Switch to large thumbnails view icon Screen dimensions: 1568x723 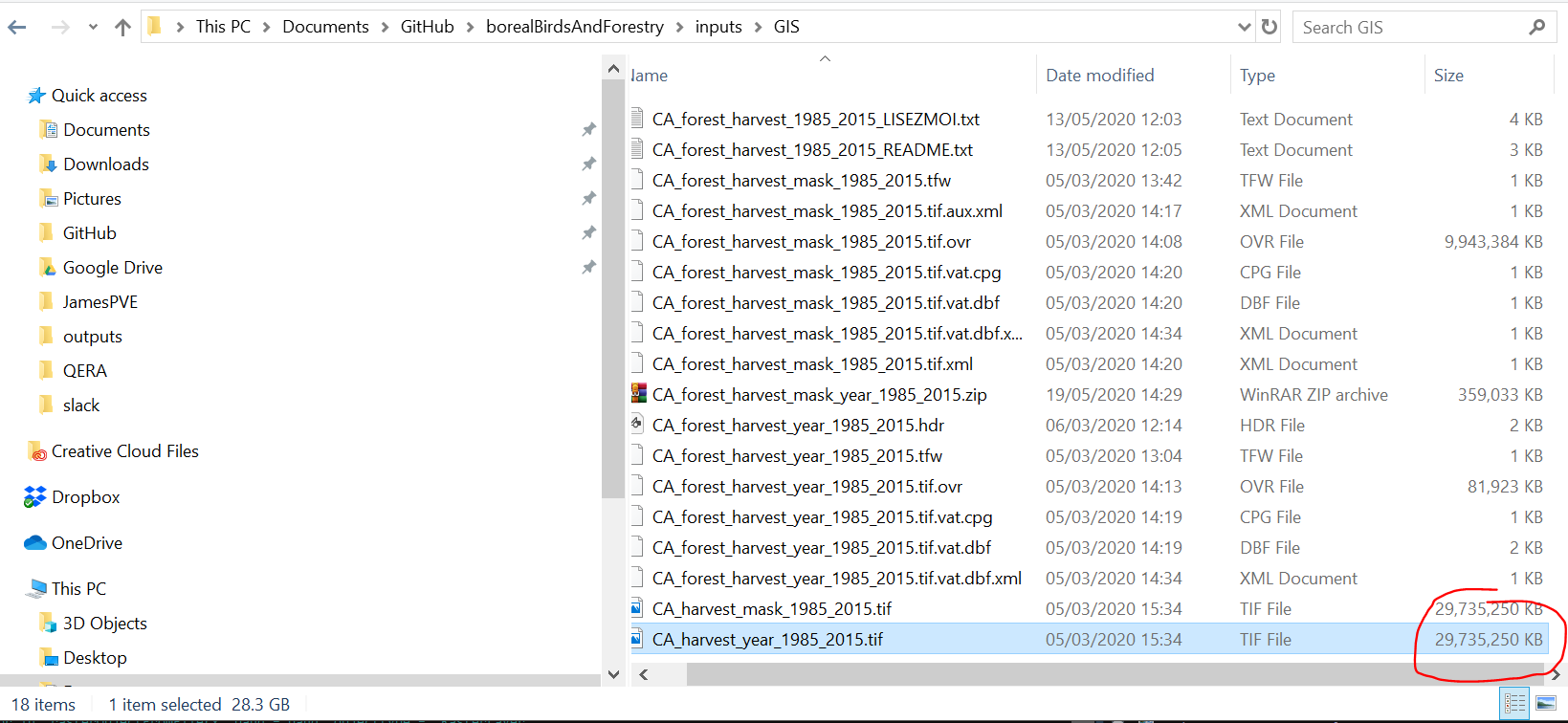coord(1546,705)
